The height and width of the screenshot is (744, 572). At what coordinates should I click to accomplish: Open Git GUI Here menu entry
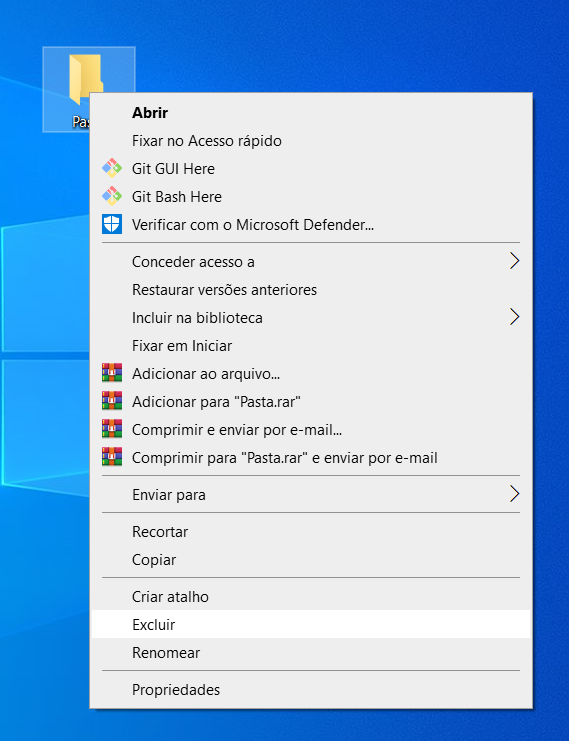tap(311, 169)
